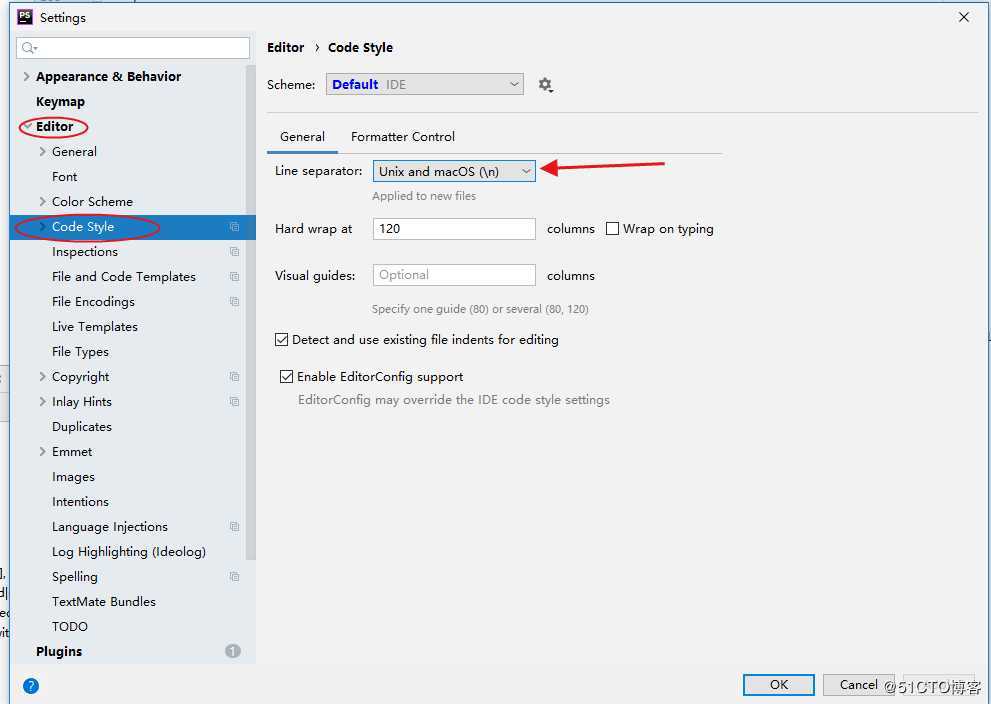991x704 pixels.
Task: Toggle the Wrap on typing checkbox
Action: point(612,229)
